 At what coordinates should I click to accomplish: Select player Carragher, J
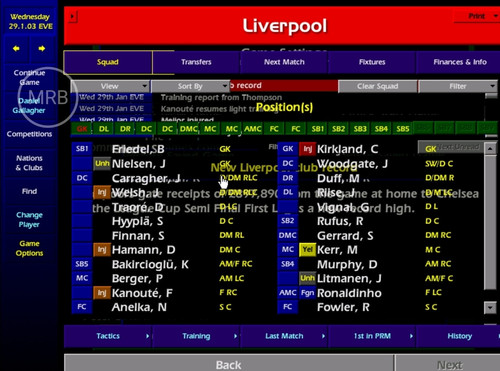tap(146, 178)
